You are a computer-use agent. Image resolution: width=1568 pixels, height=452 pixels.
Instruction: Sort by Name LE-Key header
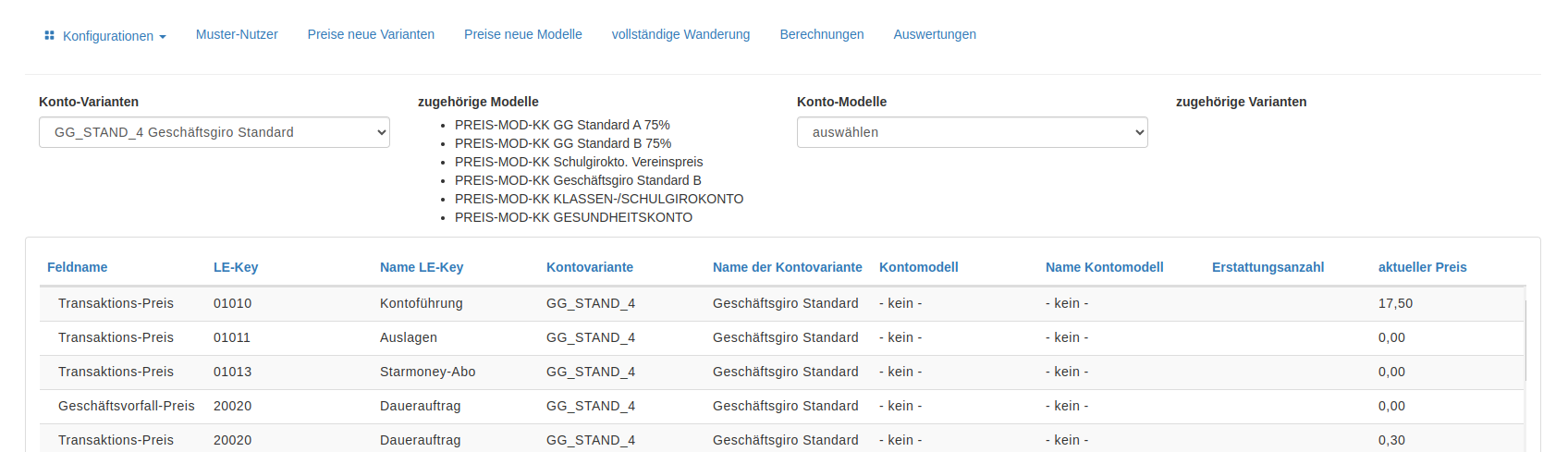pos(422,267)
